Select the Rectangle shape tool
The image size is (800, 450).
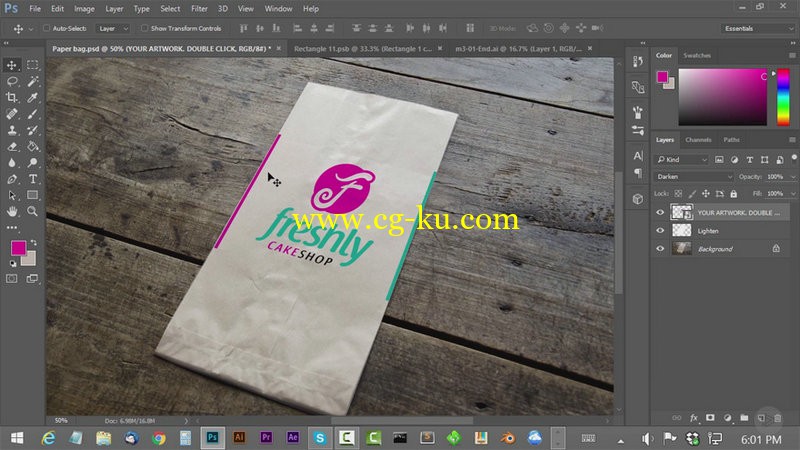33,195
